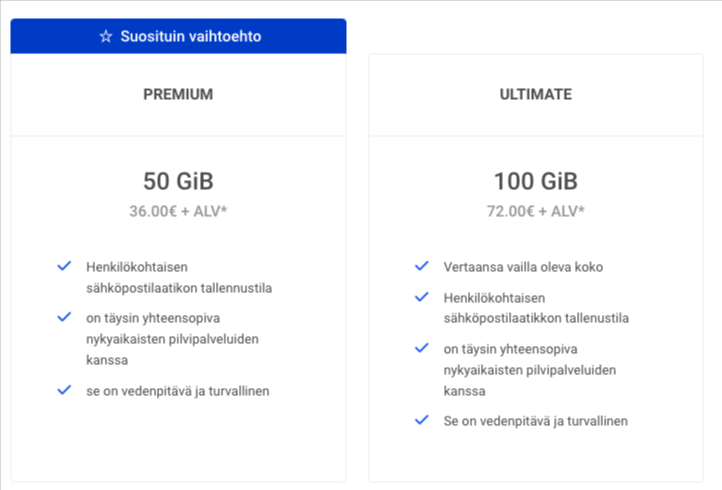Click the checkmark beside Premium's Henkilökohtaisen sähköpostilaatikon feature
The width and height of the screenshot is (722, 490).
[64, 266]
